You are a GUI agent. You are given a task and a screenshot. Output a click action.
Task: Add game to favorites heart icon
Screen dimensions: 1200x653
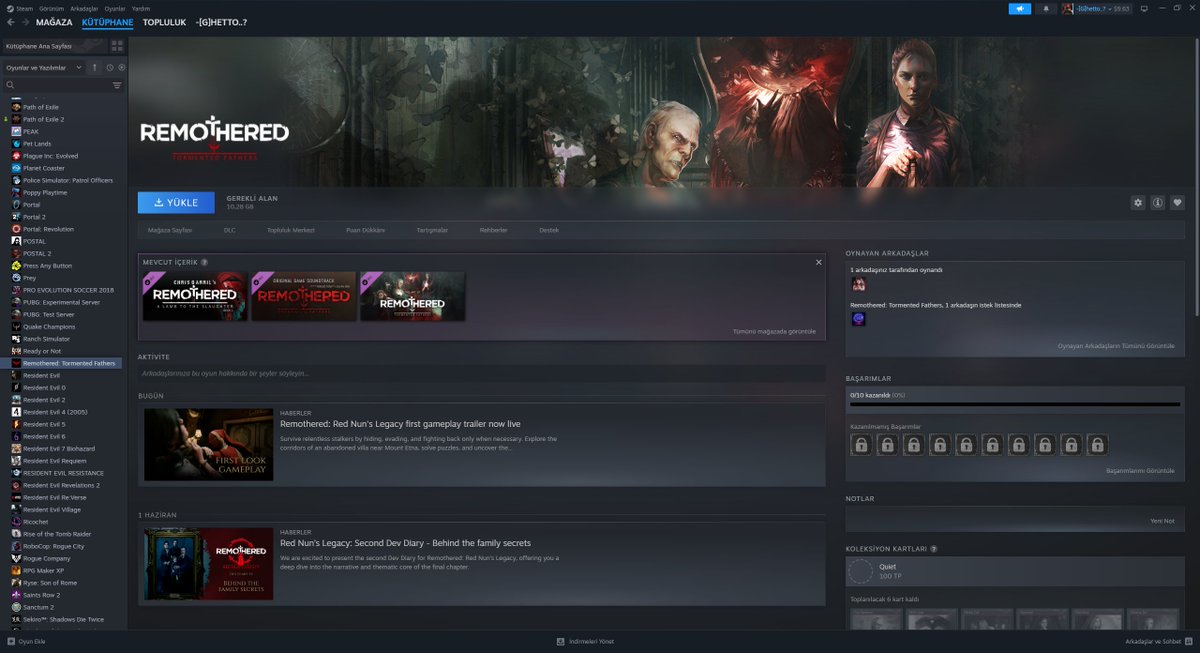(x=1178, y=202)
